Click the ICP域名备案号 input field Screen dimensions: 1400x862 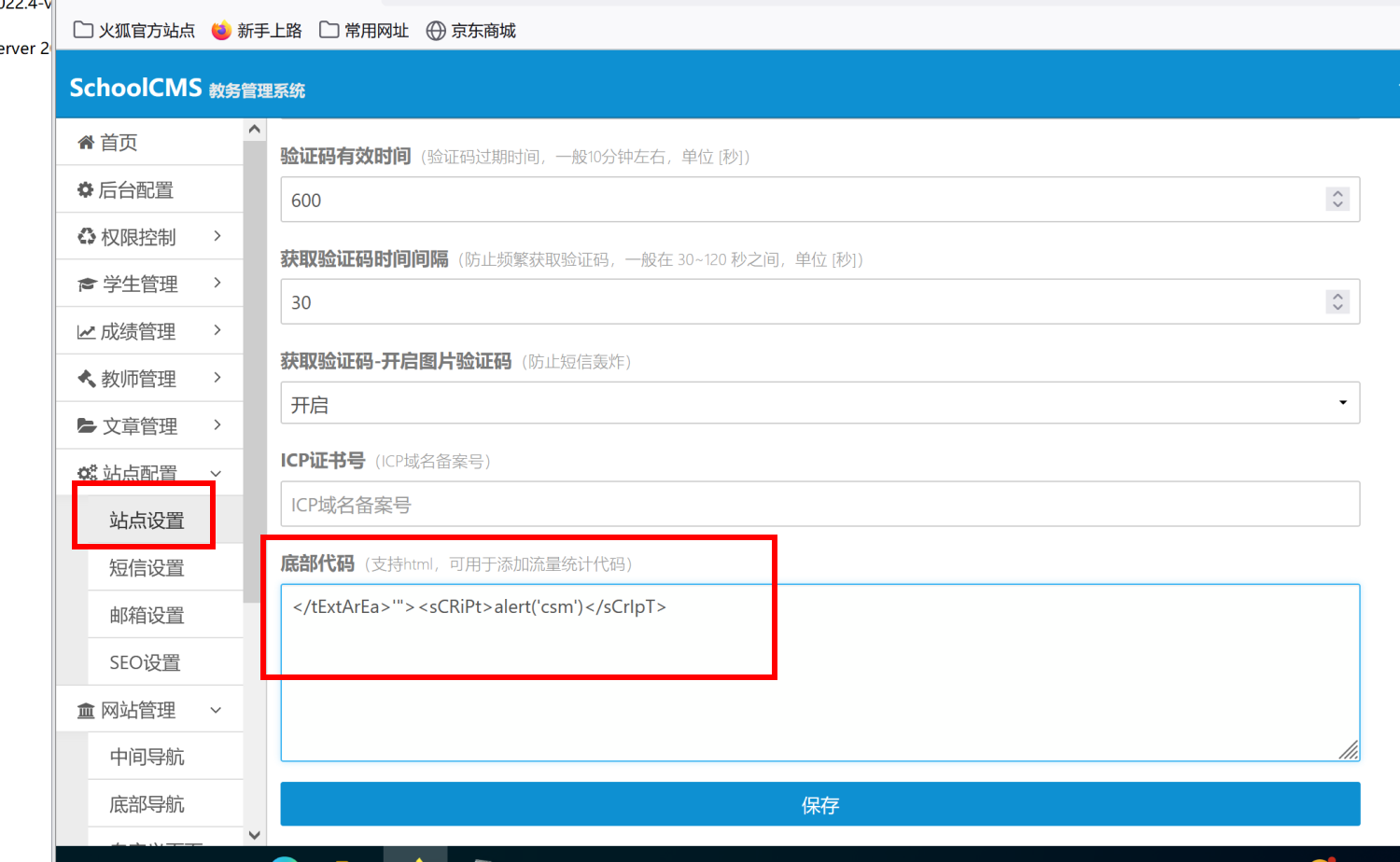(819, 504)
